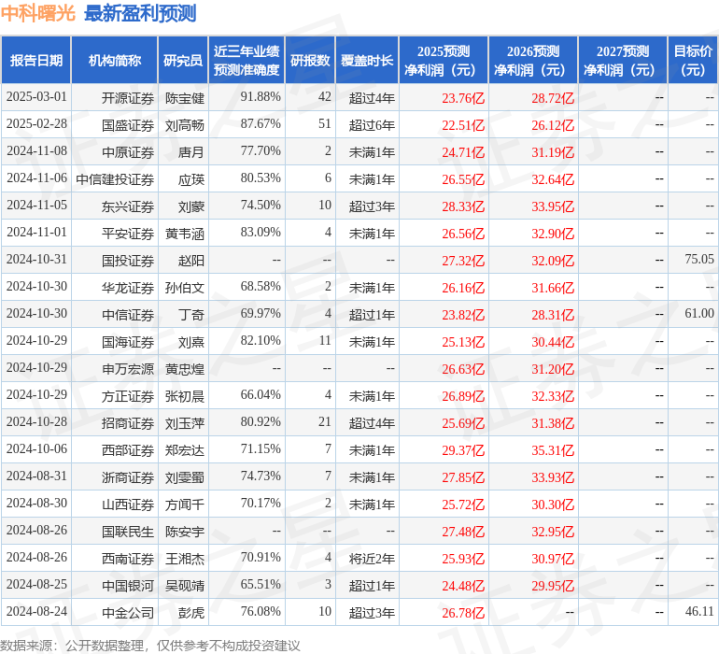Viewport: 719px width, 654px height.
Task: Click the date 2025-02-28
Action: [x=37, y=124]
